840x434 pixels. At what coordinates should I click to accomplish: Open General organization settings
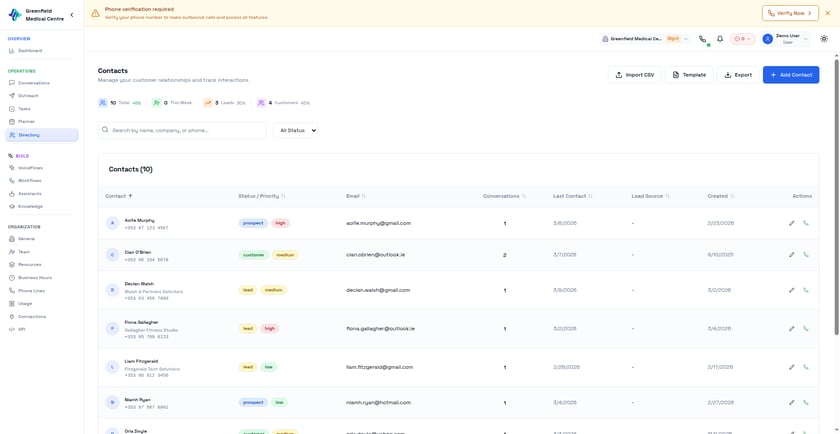click(41, 239)
